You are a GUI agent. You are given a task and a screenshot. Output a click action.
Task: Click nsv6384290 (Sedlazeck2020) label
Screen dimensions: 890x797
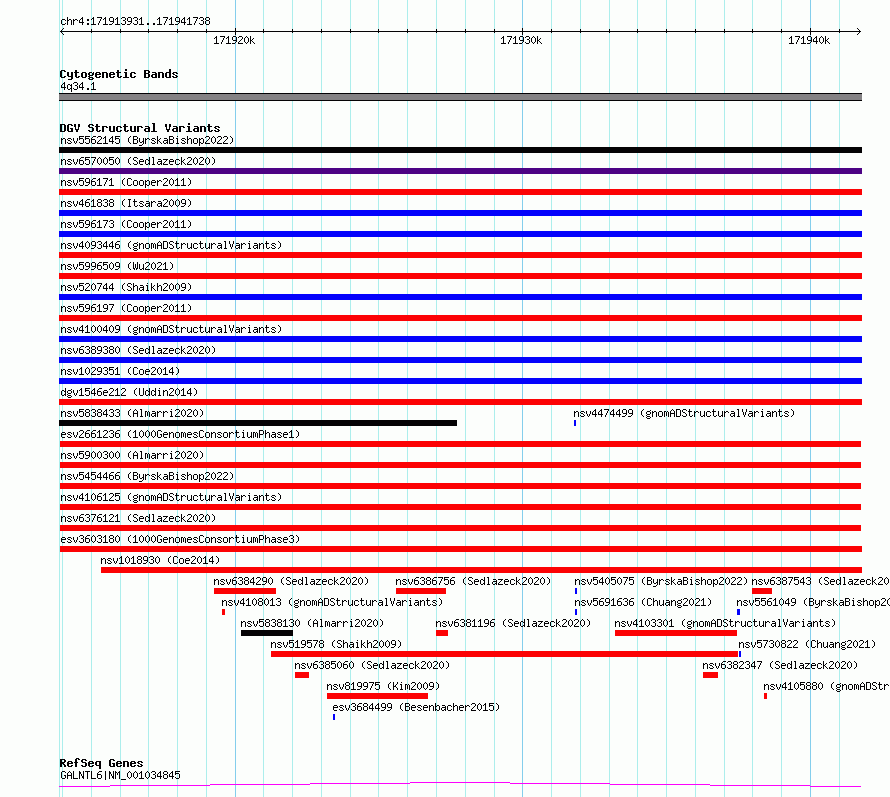coord(291,581)
